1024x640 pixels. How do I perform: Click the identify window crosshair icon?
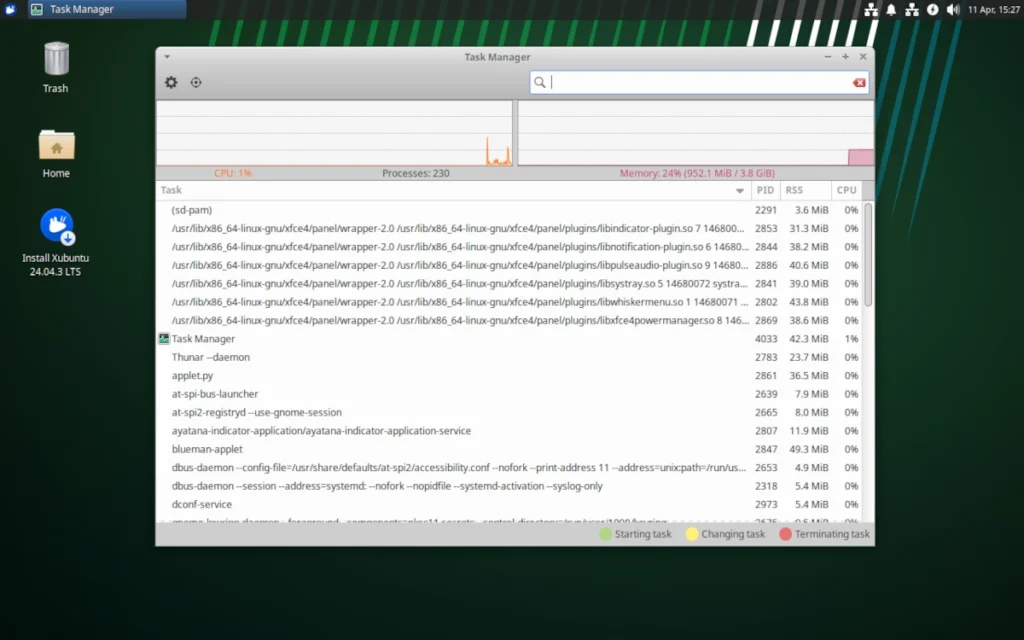196,82
